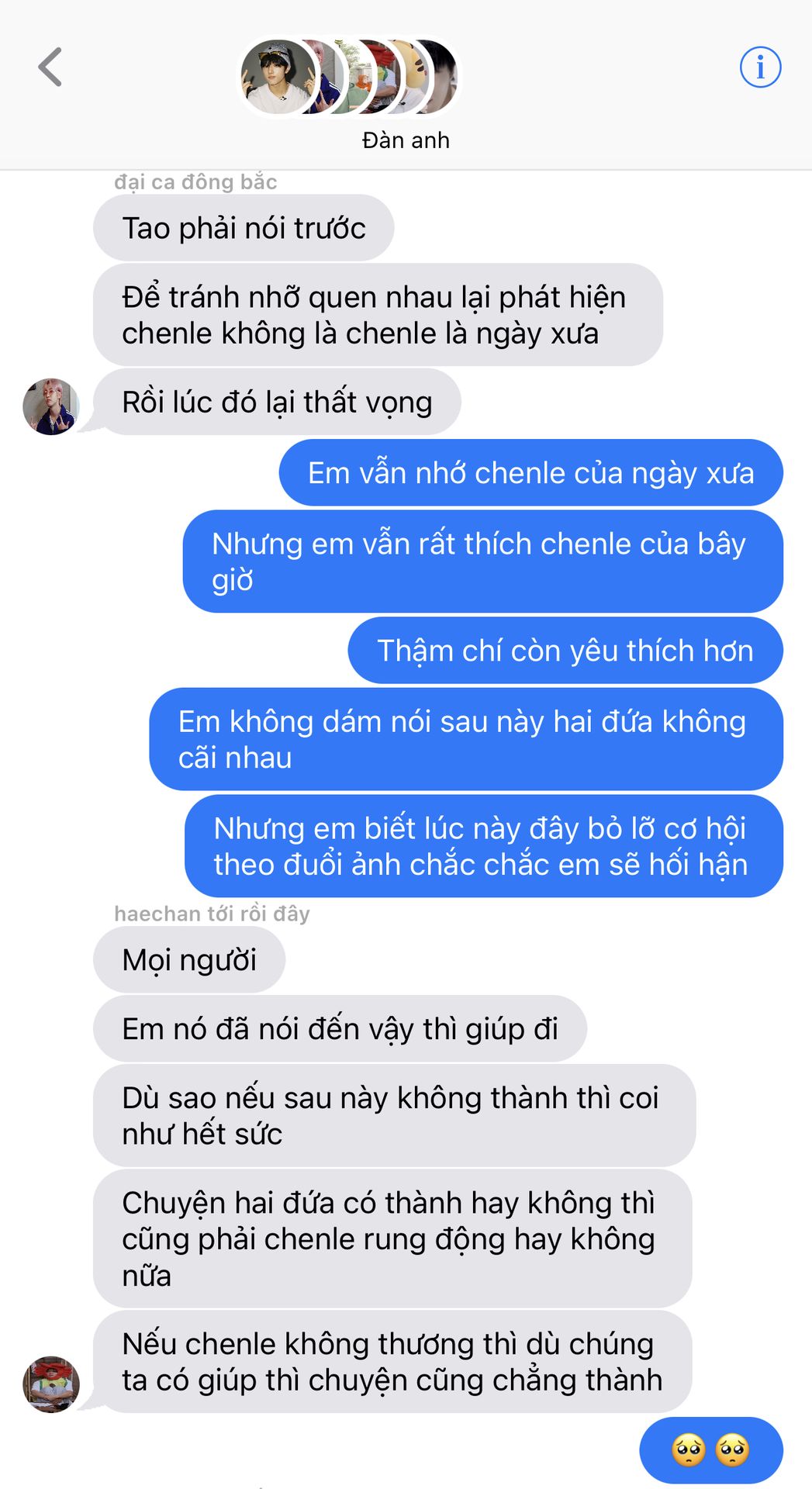Tap the avatar beside Nếu chenle không thương message
The image size is (812, 1489).
point(51,1384)
